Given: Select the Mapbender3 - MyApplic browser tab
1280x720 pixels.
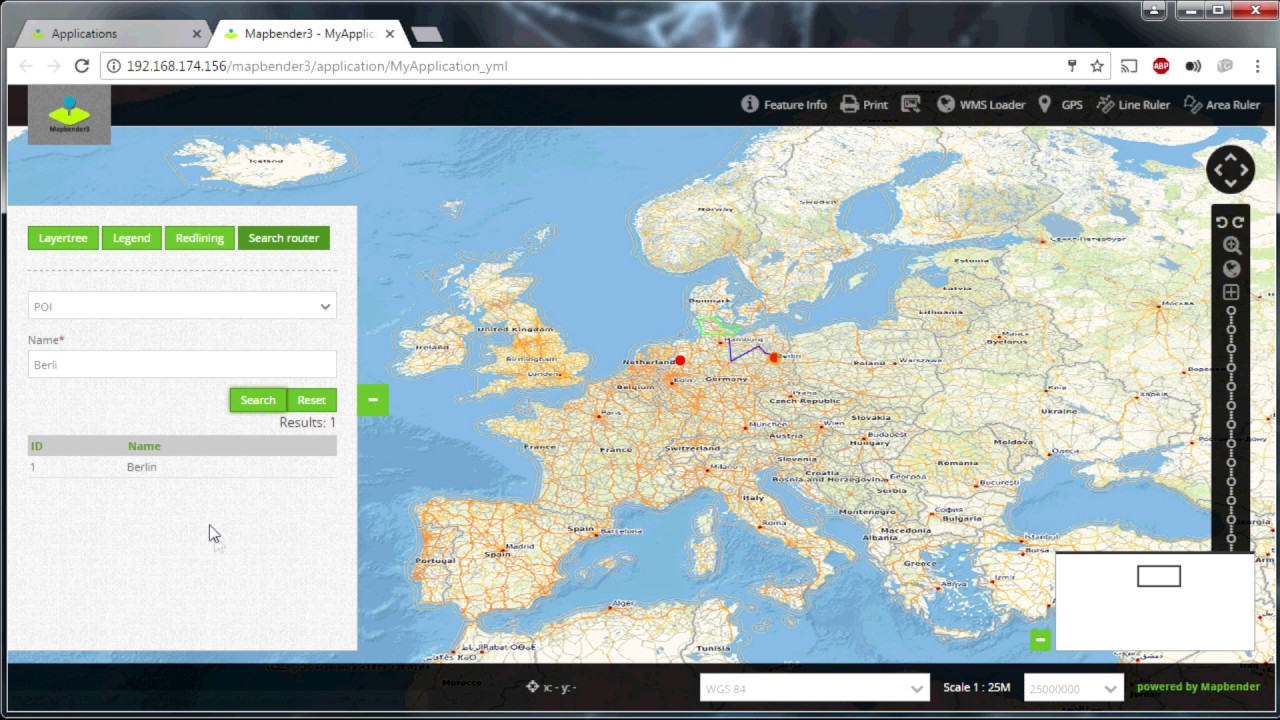Looking at the screenshot, I should (x=309, y=33).
